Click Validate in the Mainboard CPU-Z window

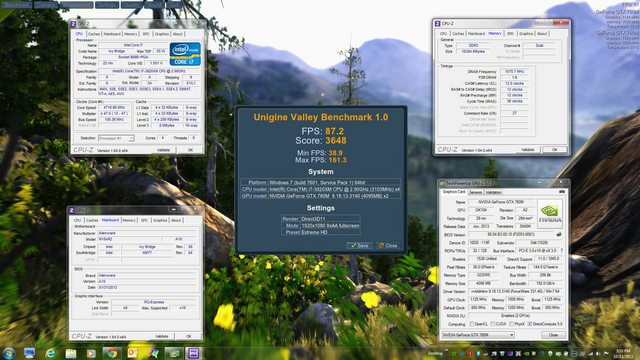[x=161, y=336]
